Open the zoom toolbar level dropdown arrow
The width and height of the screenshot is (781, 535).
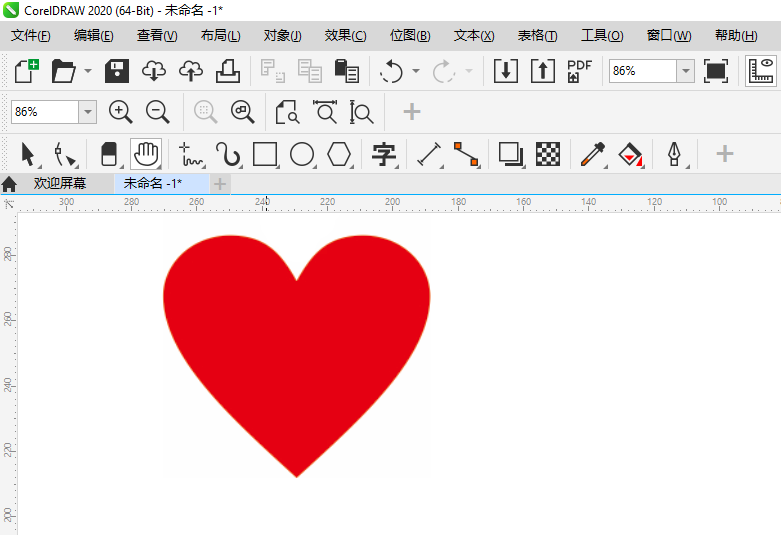tap(88, 112)
